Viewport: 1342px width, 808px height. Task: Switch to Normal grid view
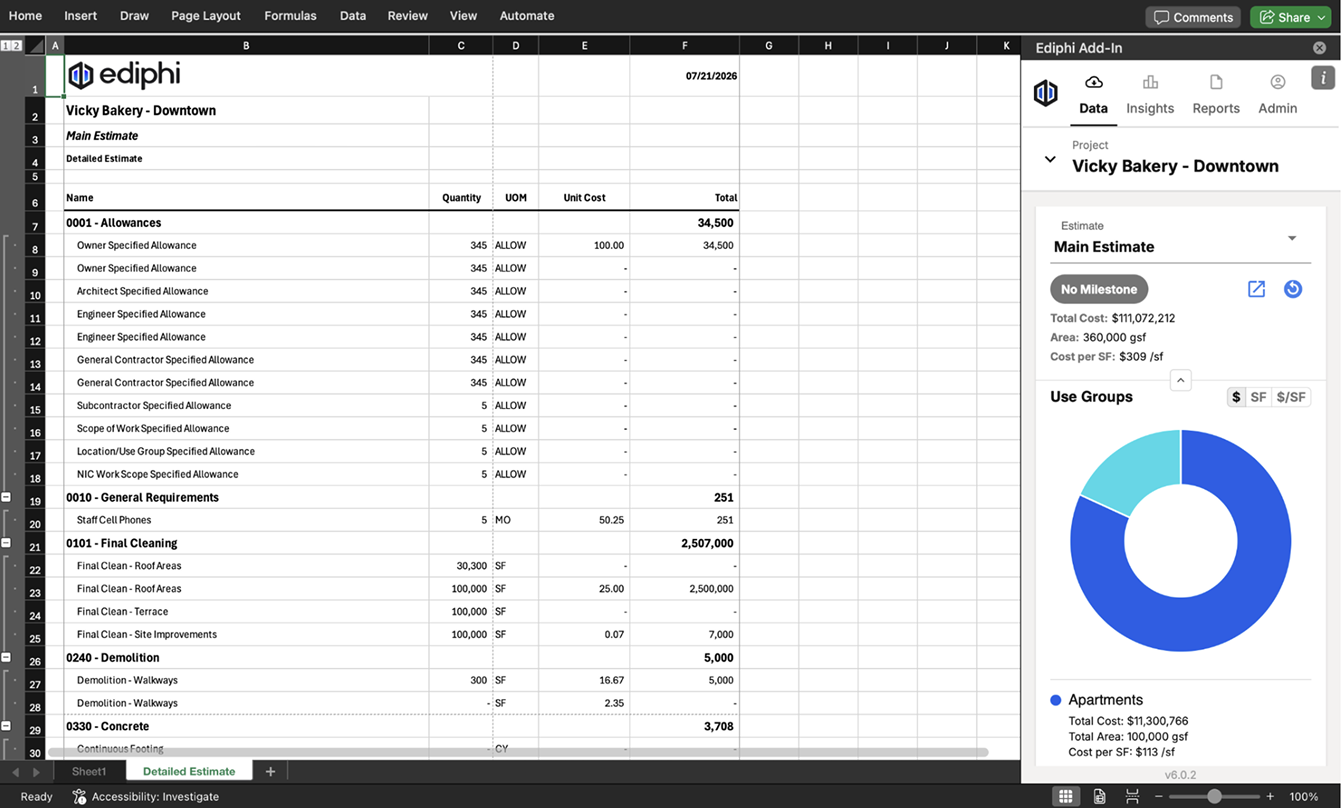click(1066, 796)
